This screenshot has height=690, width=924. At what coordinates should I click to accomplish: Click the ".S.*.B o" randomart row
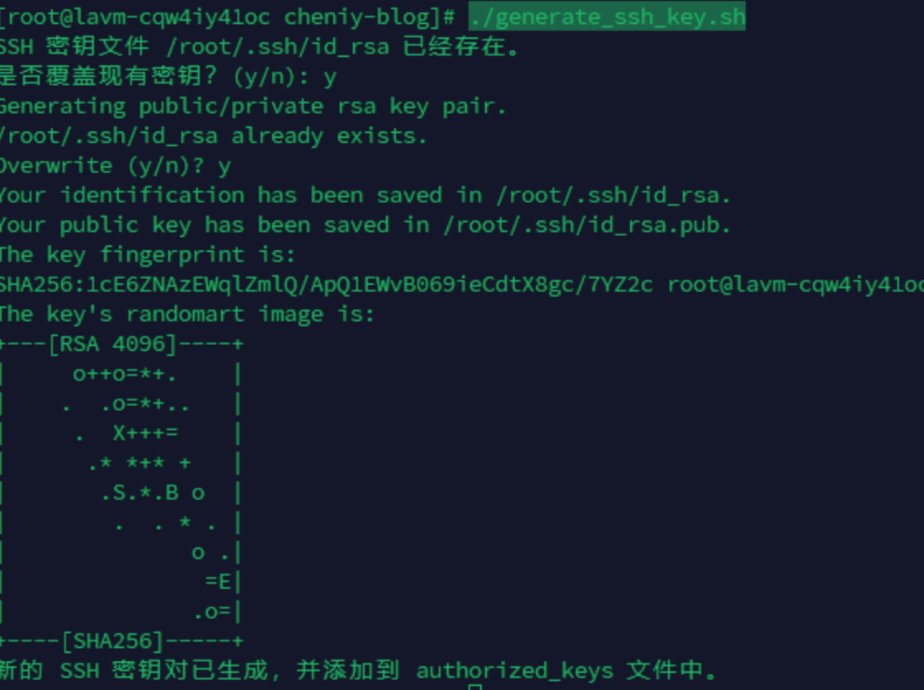point(152,493)
